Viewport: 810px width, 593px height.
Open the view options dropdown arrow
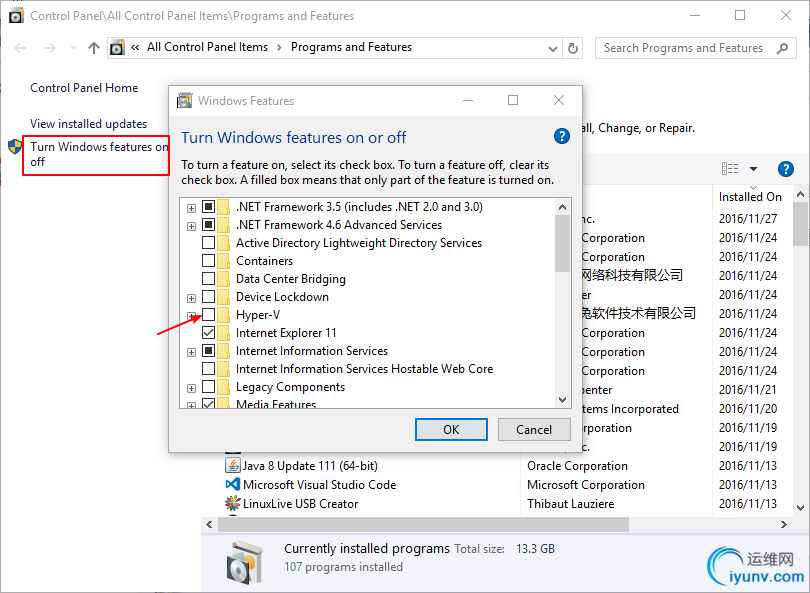pos(753,169)
